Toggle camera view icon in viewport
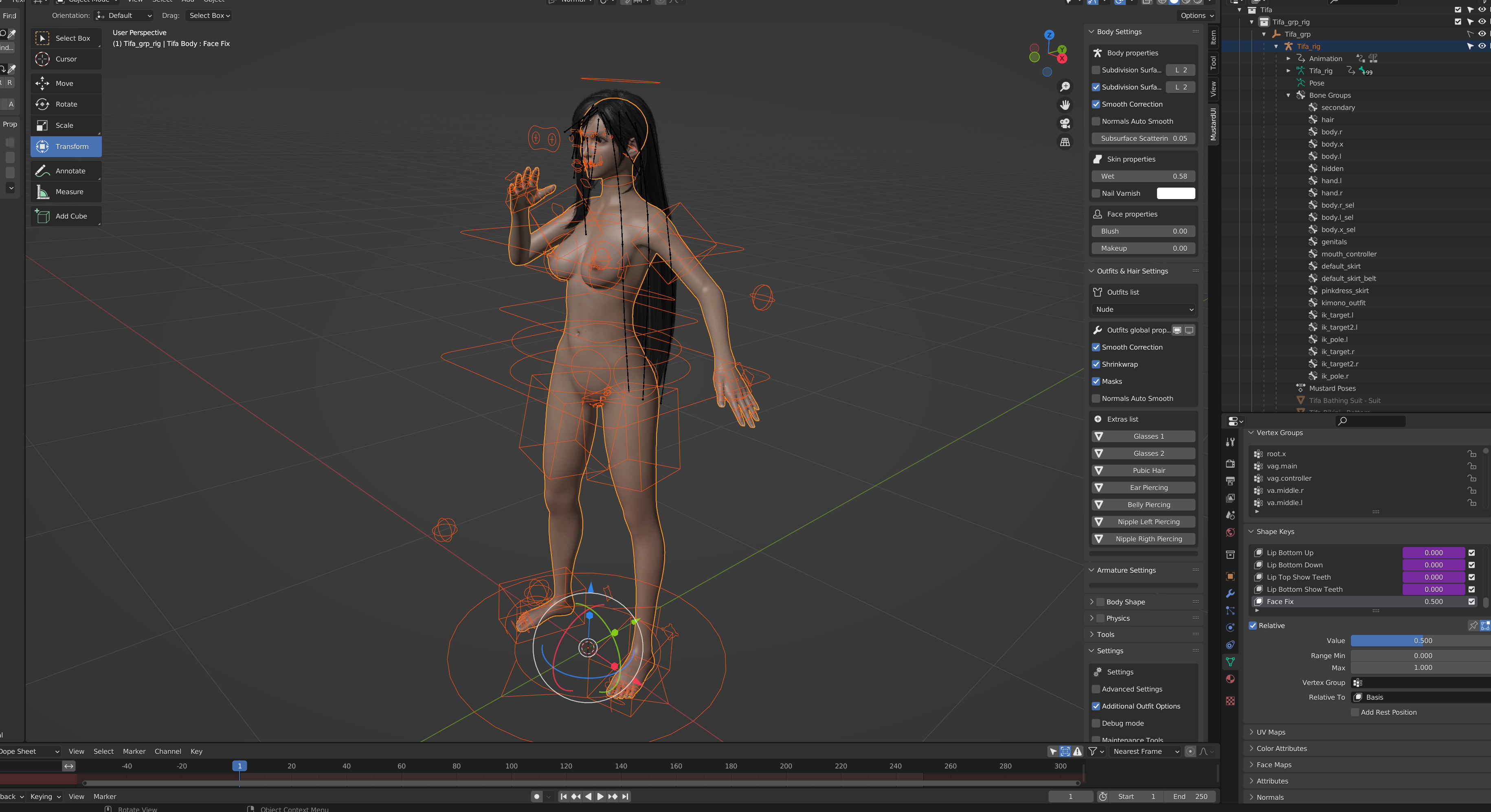 1065,123
